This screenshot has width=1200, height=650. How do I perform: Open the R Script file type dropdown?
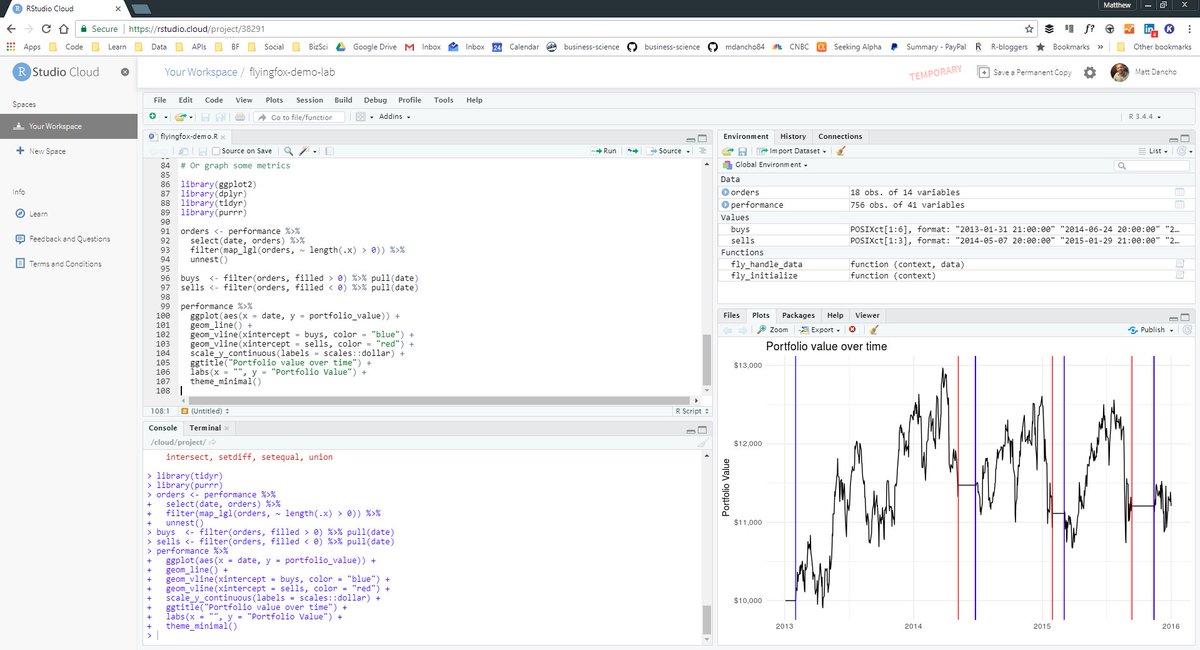692,411
